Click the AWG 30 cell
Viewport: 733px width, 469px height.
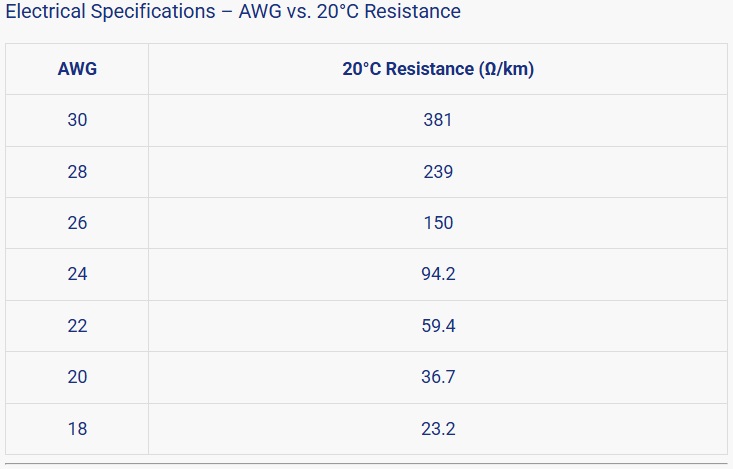click(77, 120)
